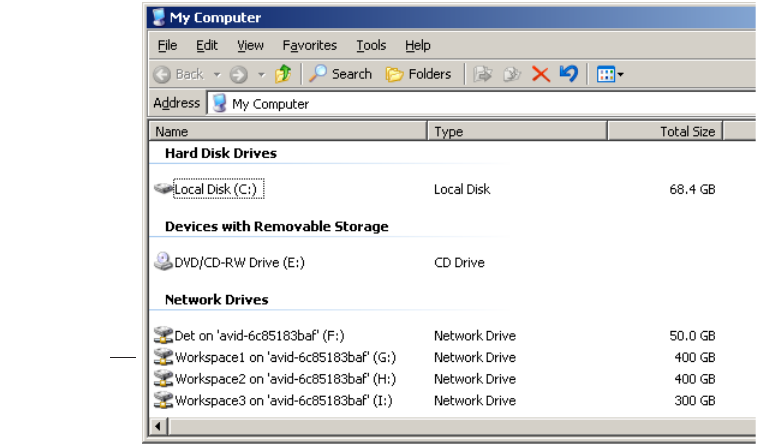Click the Forward navigation button
758x446 pixels.
(x=238, y=74)
